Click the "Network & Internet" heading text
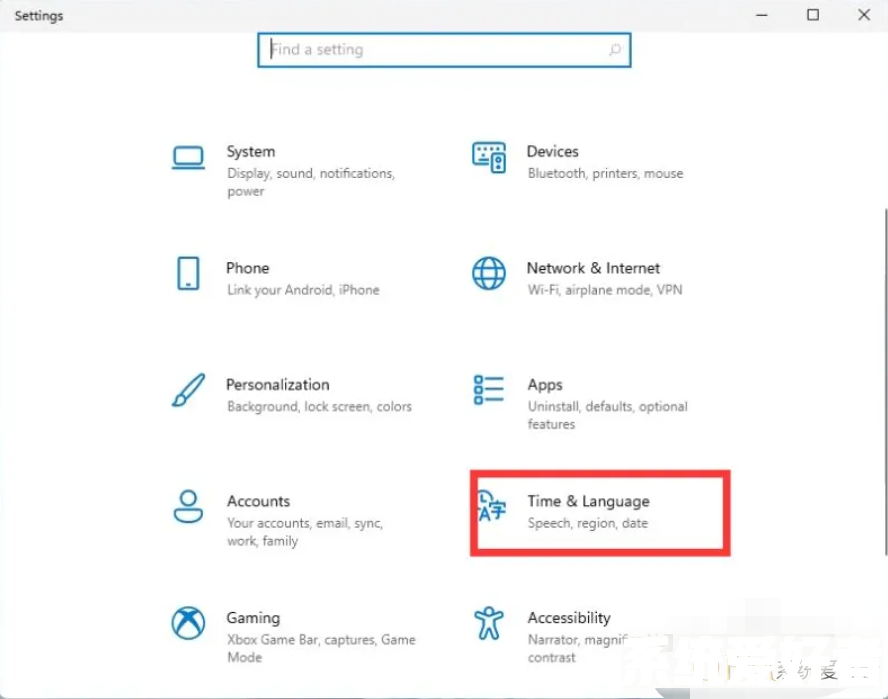Screen dimensions: 888x699 [x=593, y=268]
